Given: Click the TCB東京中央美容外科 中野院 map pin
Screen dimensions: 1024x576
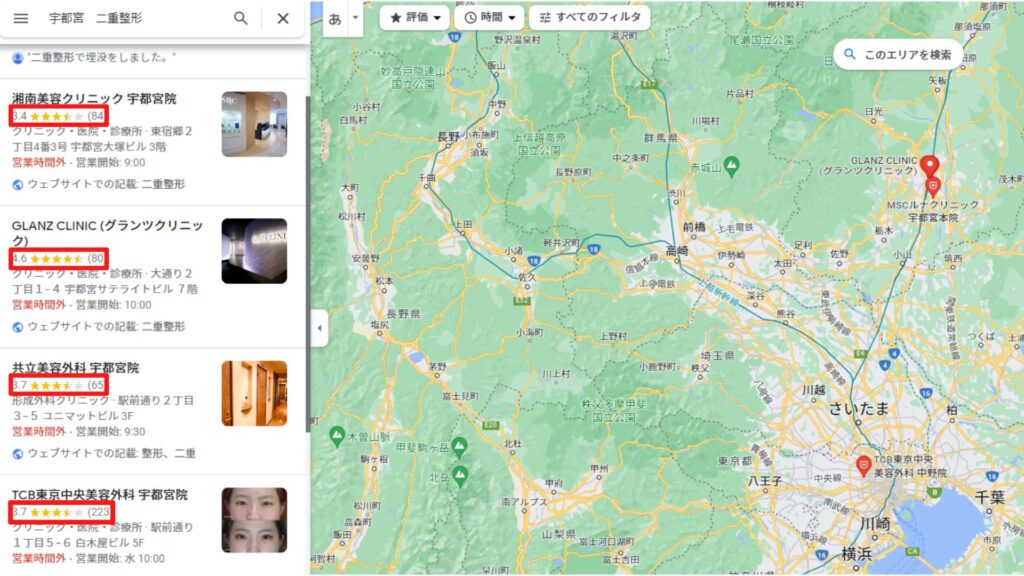Looking at the screenshot, I should (863, 466).
